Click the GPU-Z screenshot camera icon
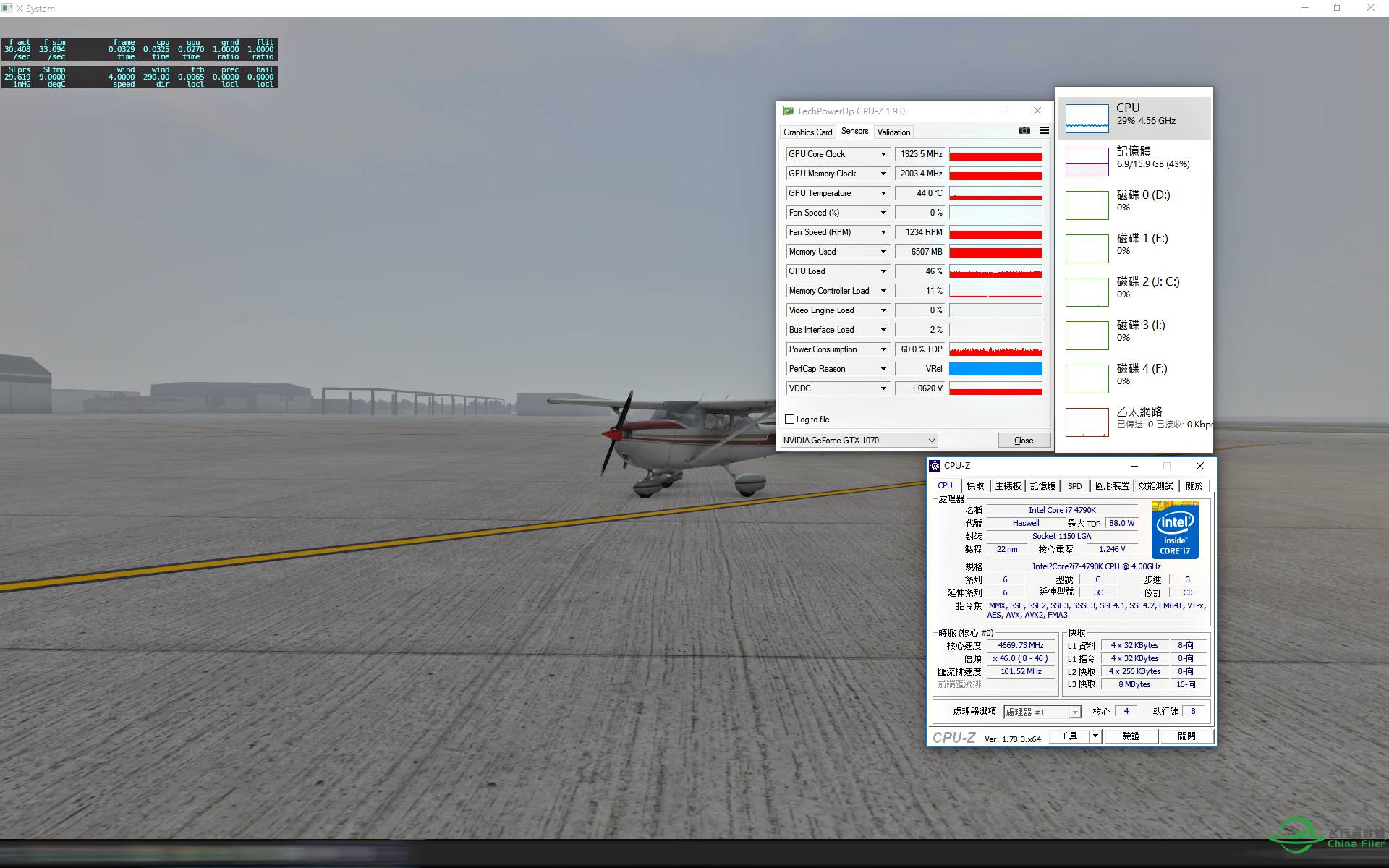1389x868 pixels. pyautogui.click(x=1024, y=131)
